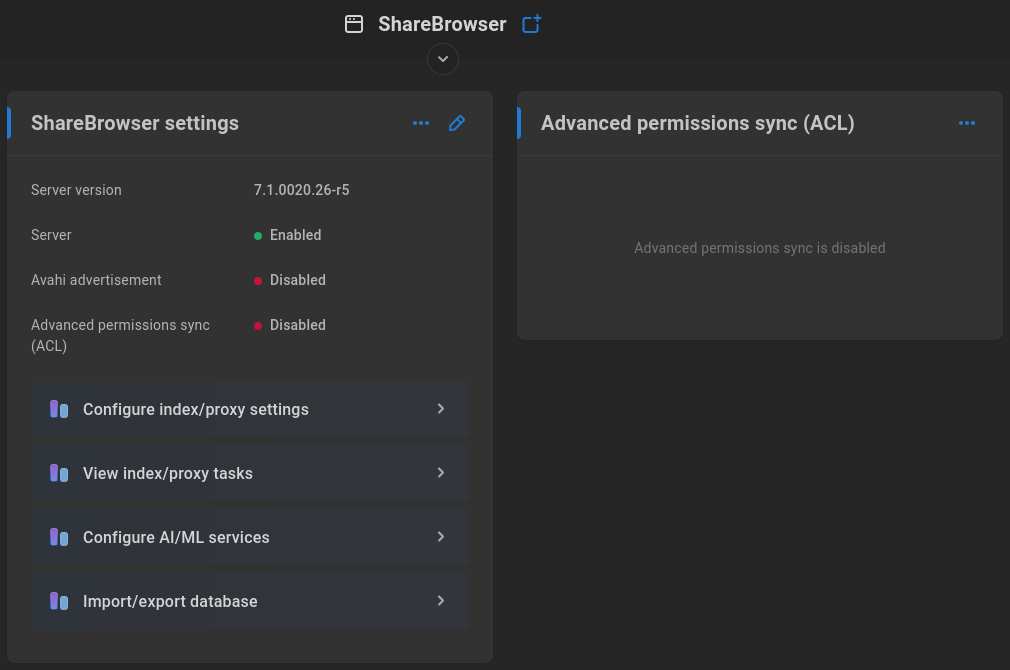Click server version value 7.1.0020.26-r5
The image size is (1010, 670).
301,190
